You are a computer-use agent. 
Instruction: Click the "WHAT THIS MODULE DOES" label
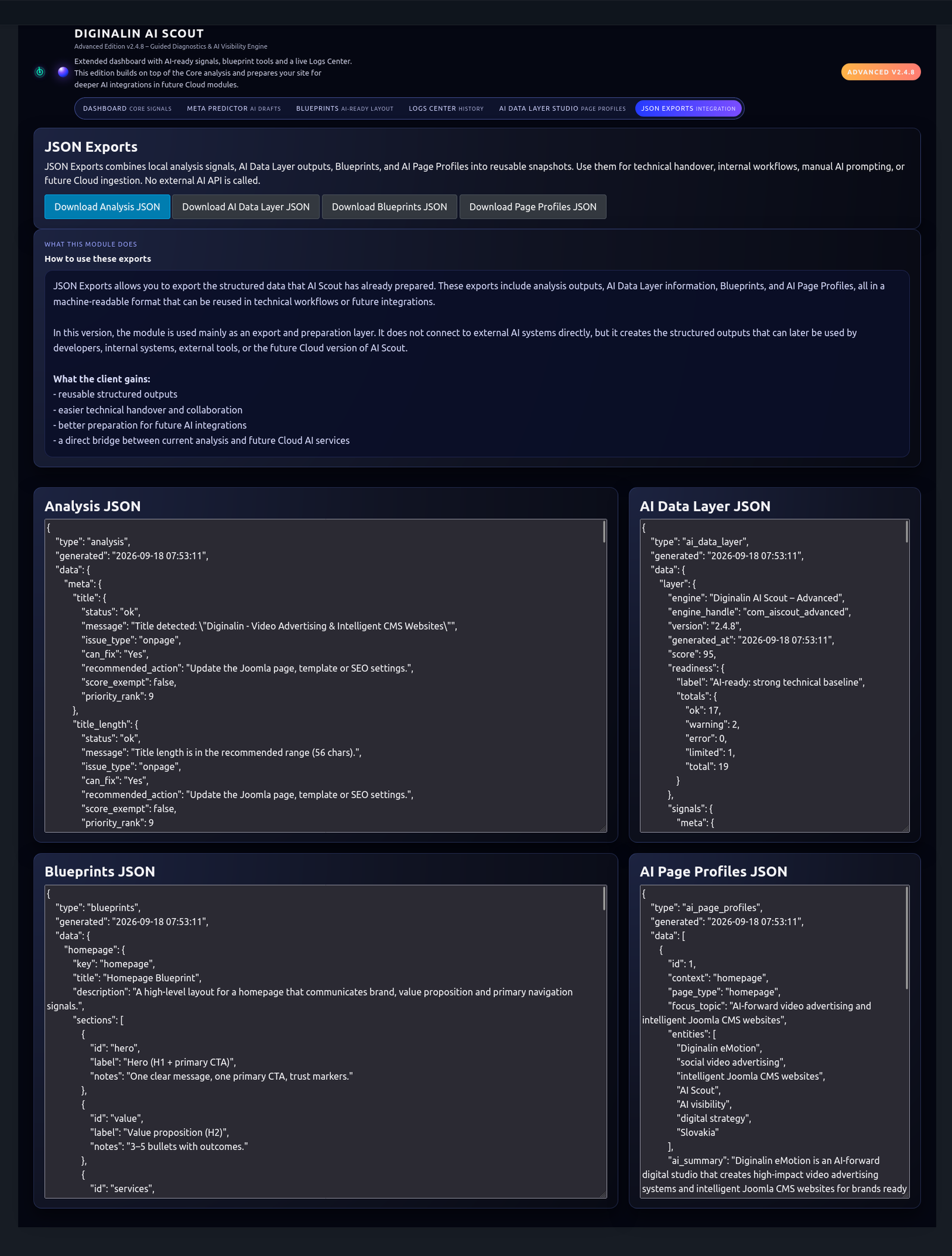(x=90, y=244)
